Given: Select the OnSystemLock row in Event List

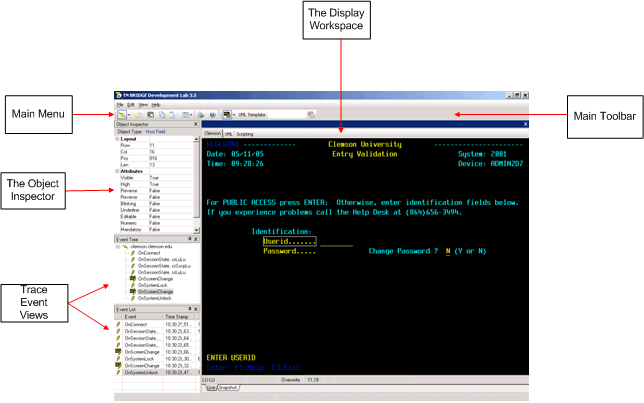Looking at the screenshot, I should coord(157,359).
